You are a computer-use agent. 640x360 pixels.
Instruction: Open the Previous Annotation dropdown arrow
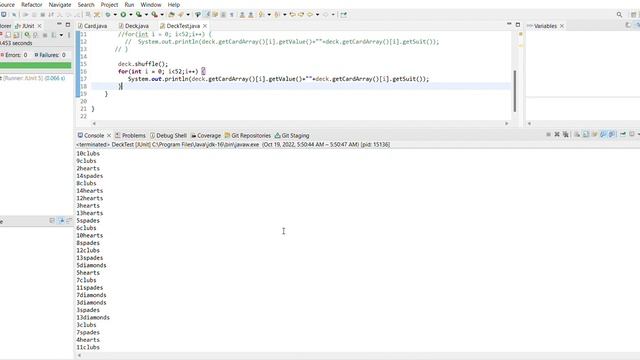284,14
